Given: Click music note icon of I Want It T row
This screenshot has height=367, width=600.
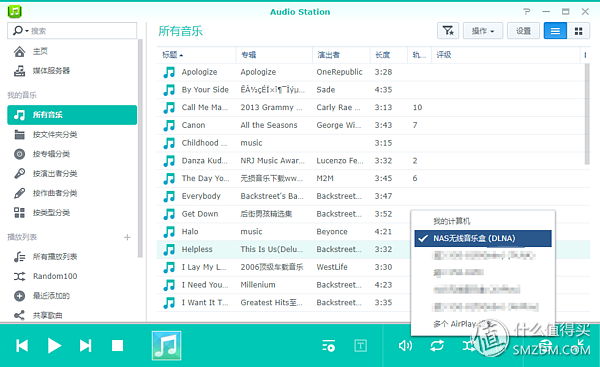Looking at the screenshot, I should point(169,303).
